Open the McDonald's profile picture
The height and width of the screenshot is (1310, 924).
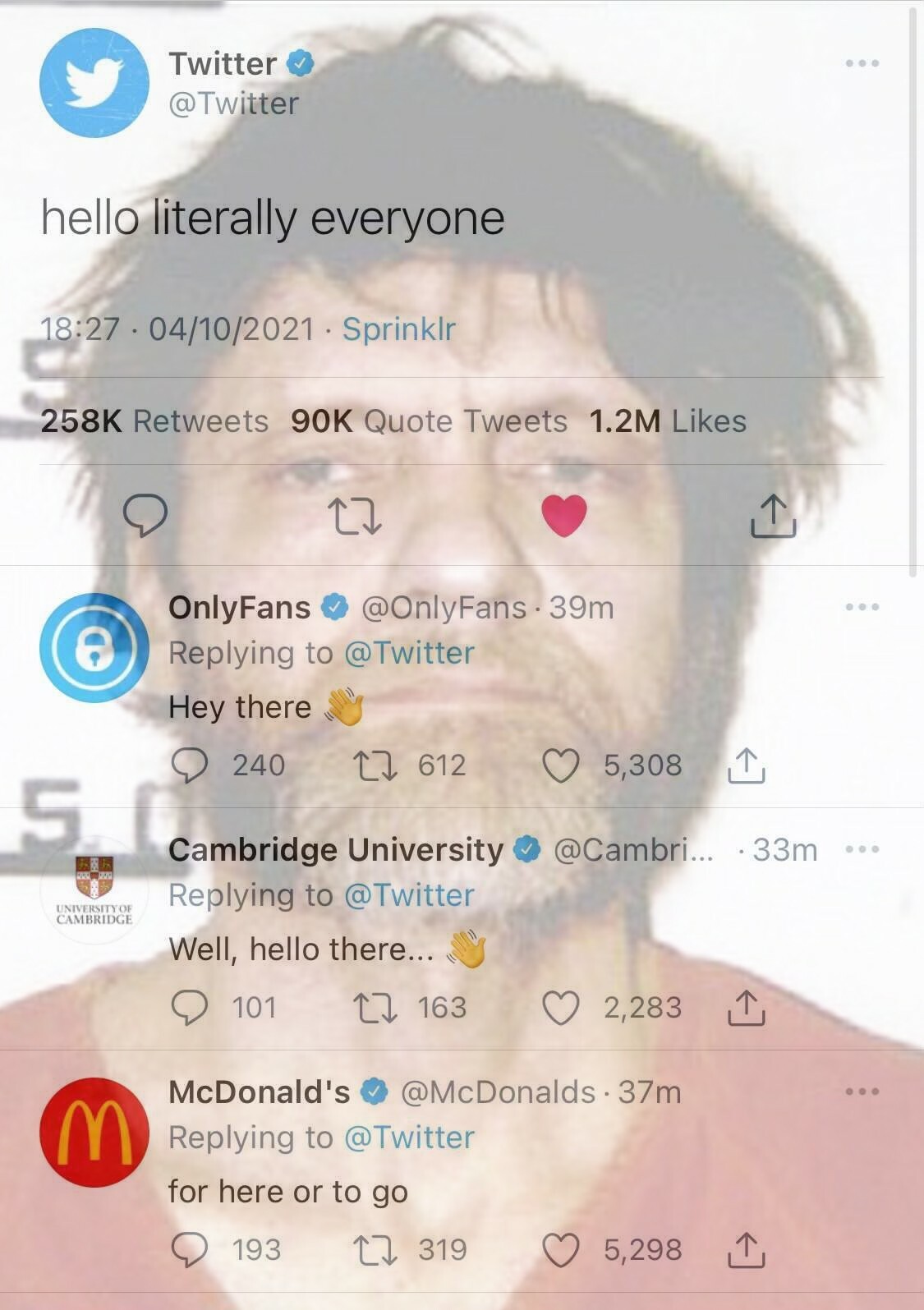click(x=94, y=1132)
